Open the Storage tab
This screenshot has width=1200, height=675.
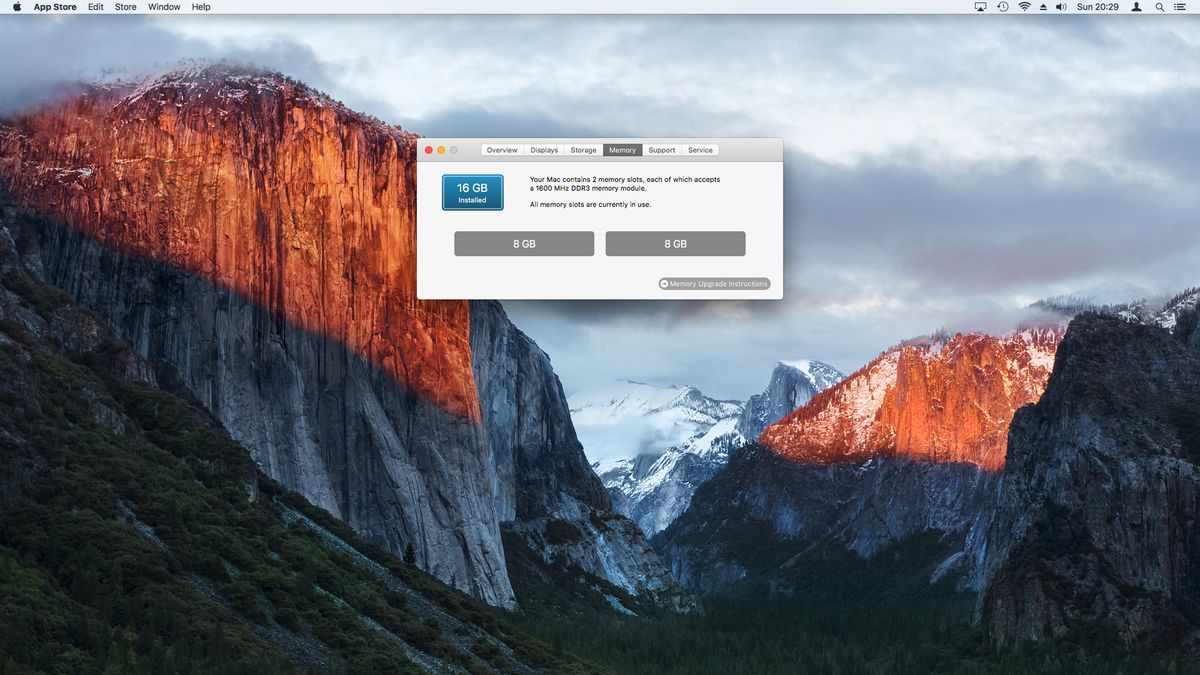click(x=582, y=149)
